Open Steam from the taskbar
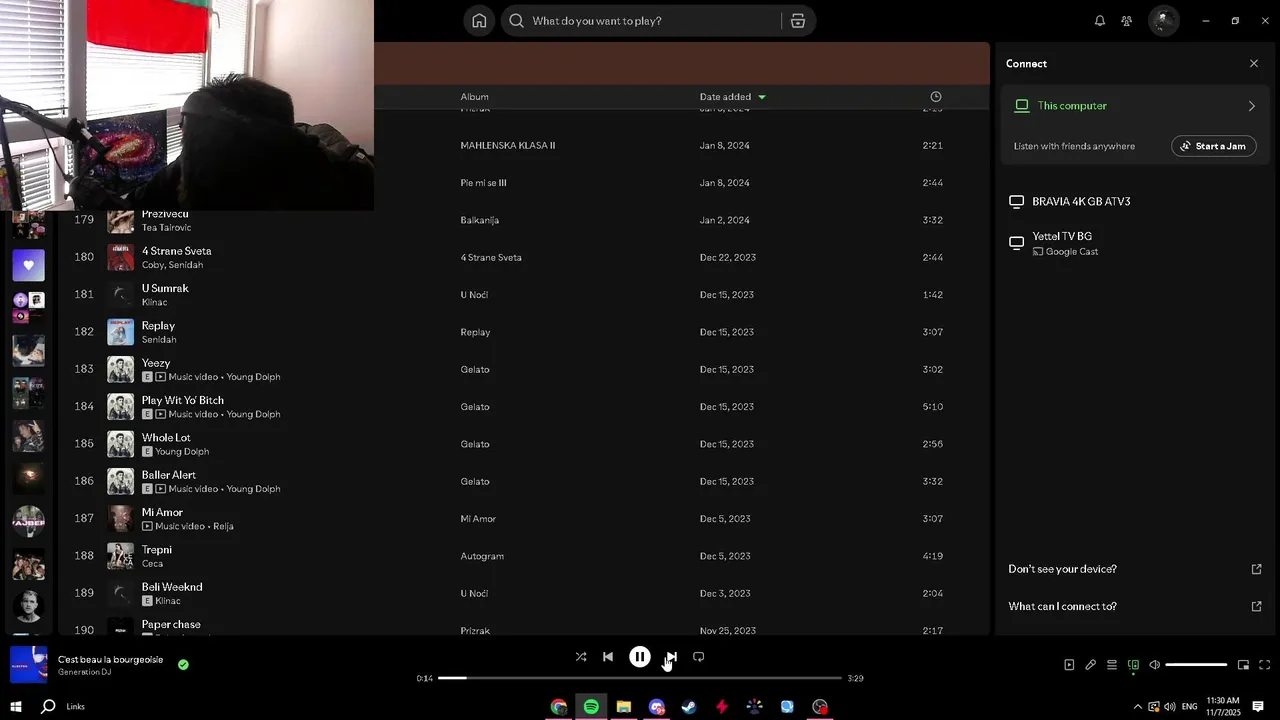The width and height of the screenshot is (1280, 720). point(689,707)
